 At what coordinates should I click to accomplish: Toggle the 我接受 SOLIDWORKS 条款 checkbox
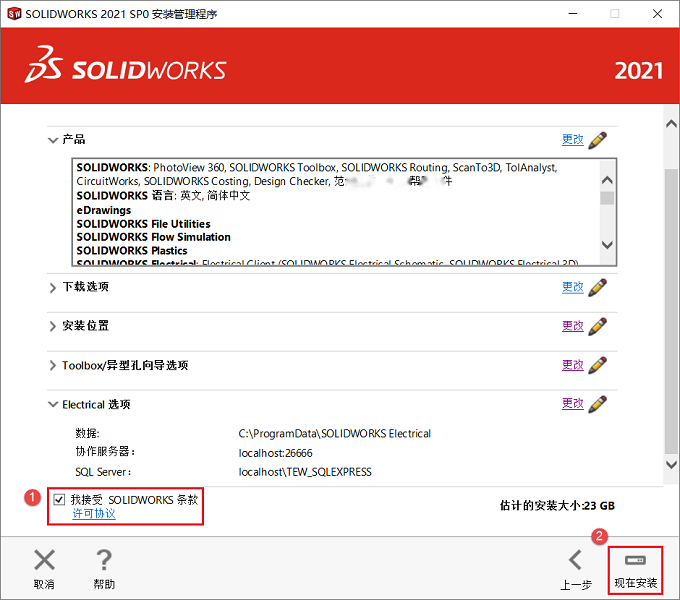pyautogui.click(x=59, y=499)
